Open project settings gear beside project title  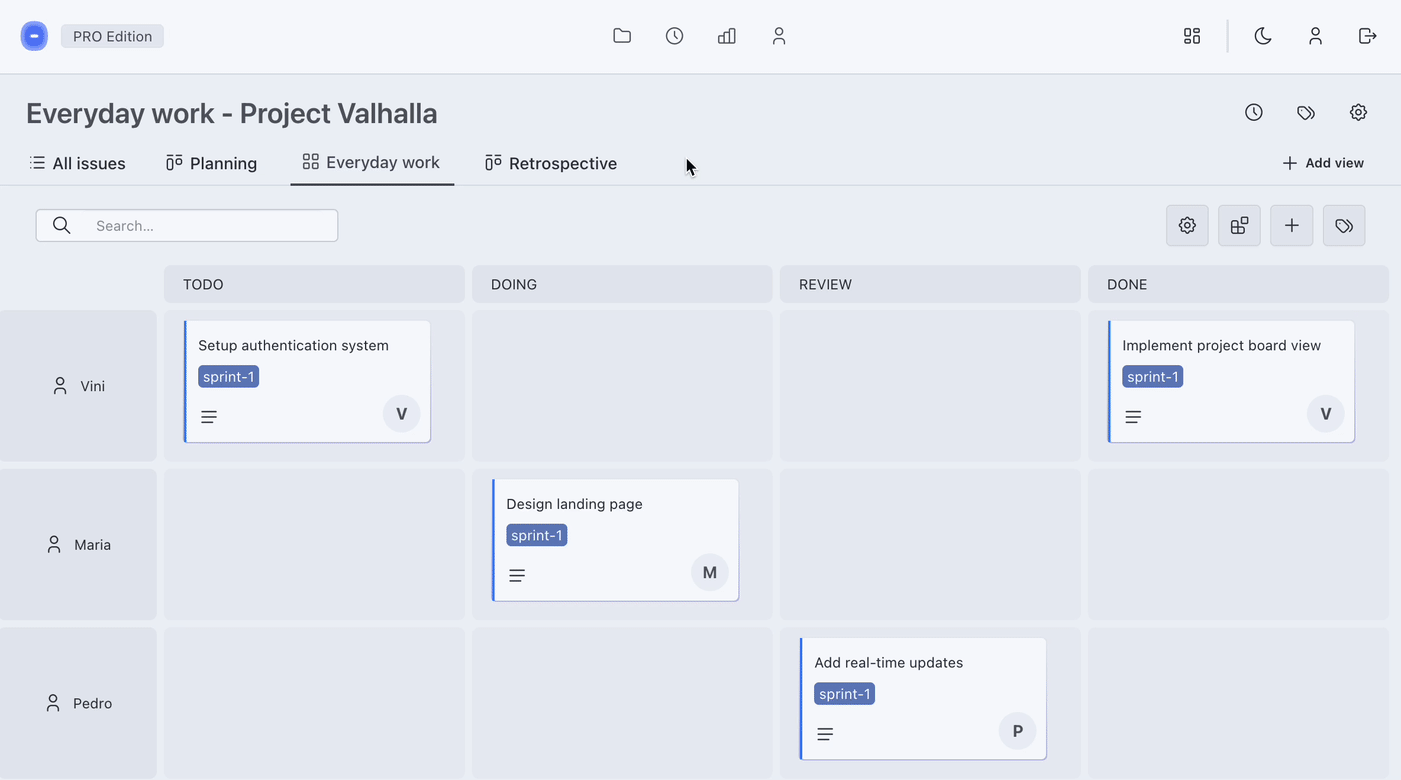(x=1358, y=113)
